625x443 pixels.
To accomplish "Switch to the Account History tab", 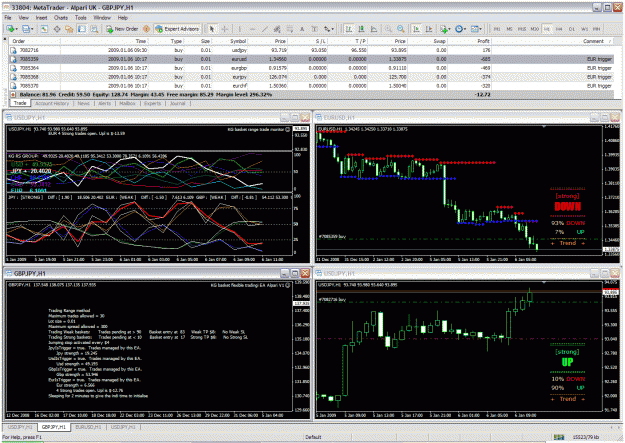I will [52, 103].
